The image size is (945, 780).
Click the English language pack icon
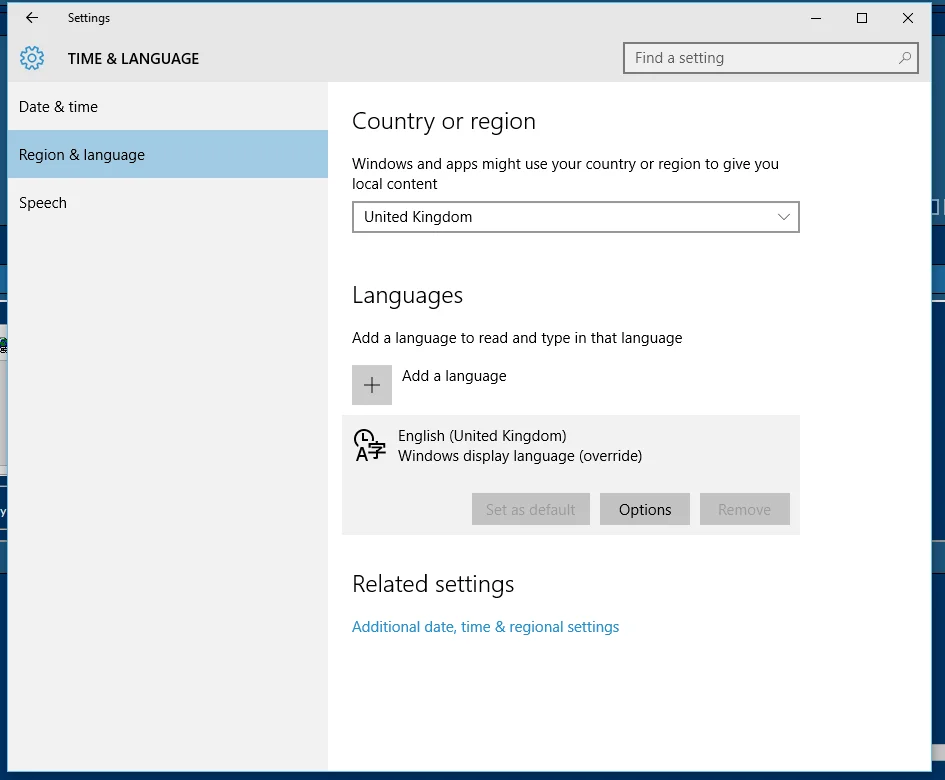369,445
